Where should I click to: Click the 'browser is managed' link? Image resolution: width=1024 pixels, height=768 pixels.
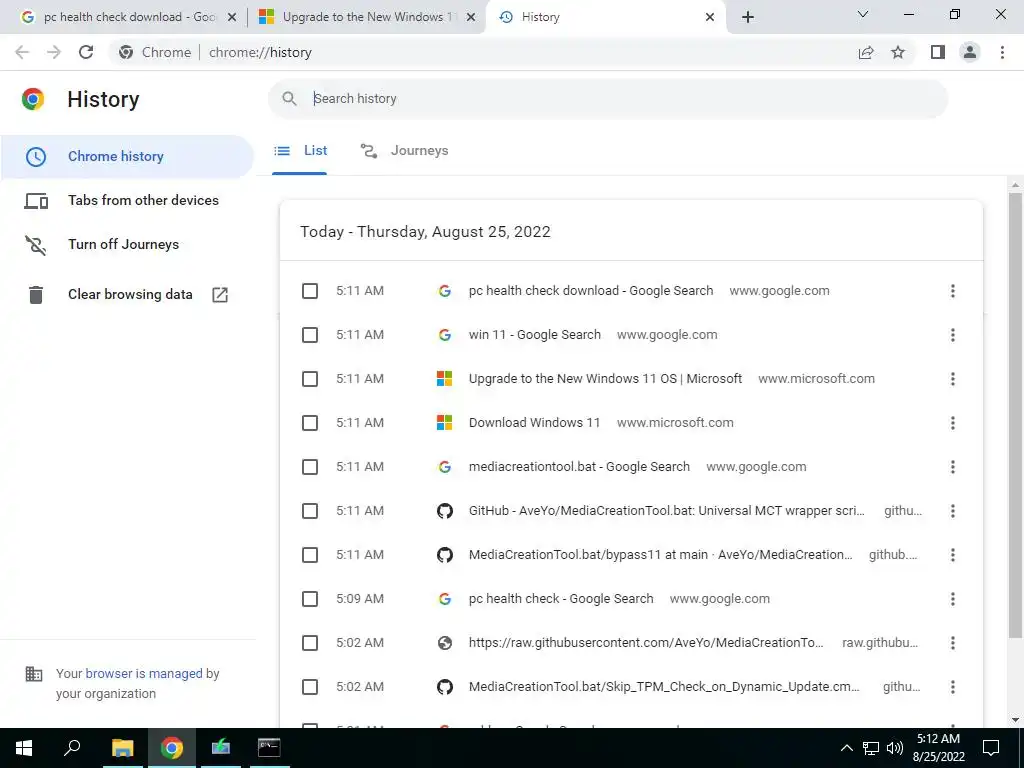(x=144, y=673)
